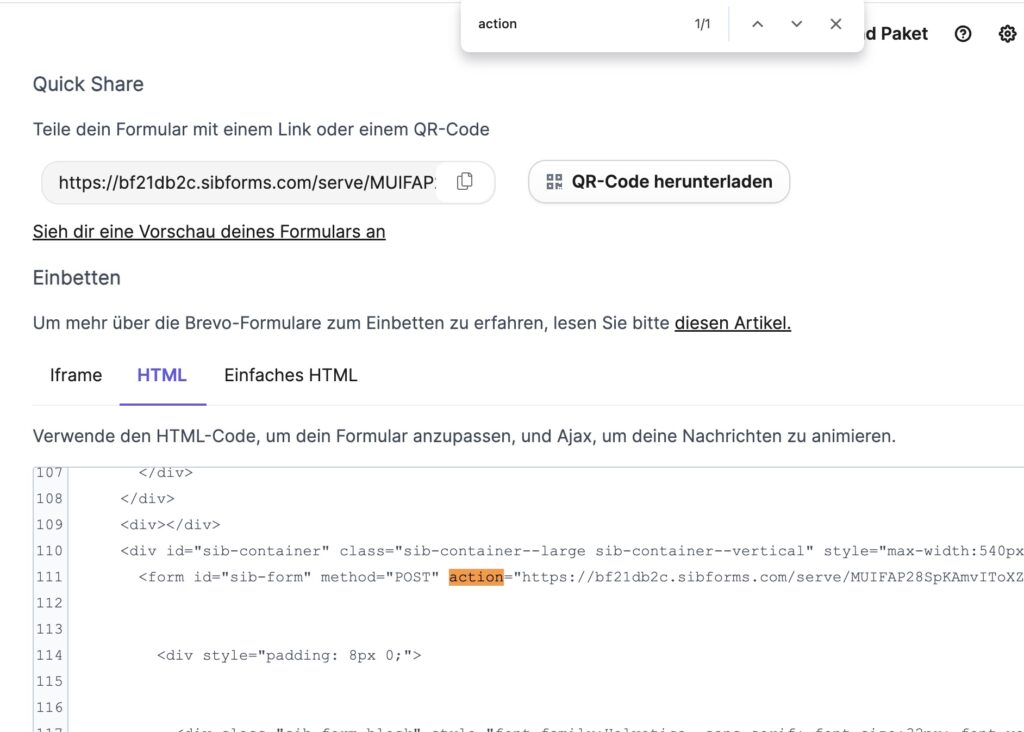Open settings via the gear icon

1007,34
